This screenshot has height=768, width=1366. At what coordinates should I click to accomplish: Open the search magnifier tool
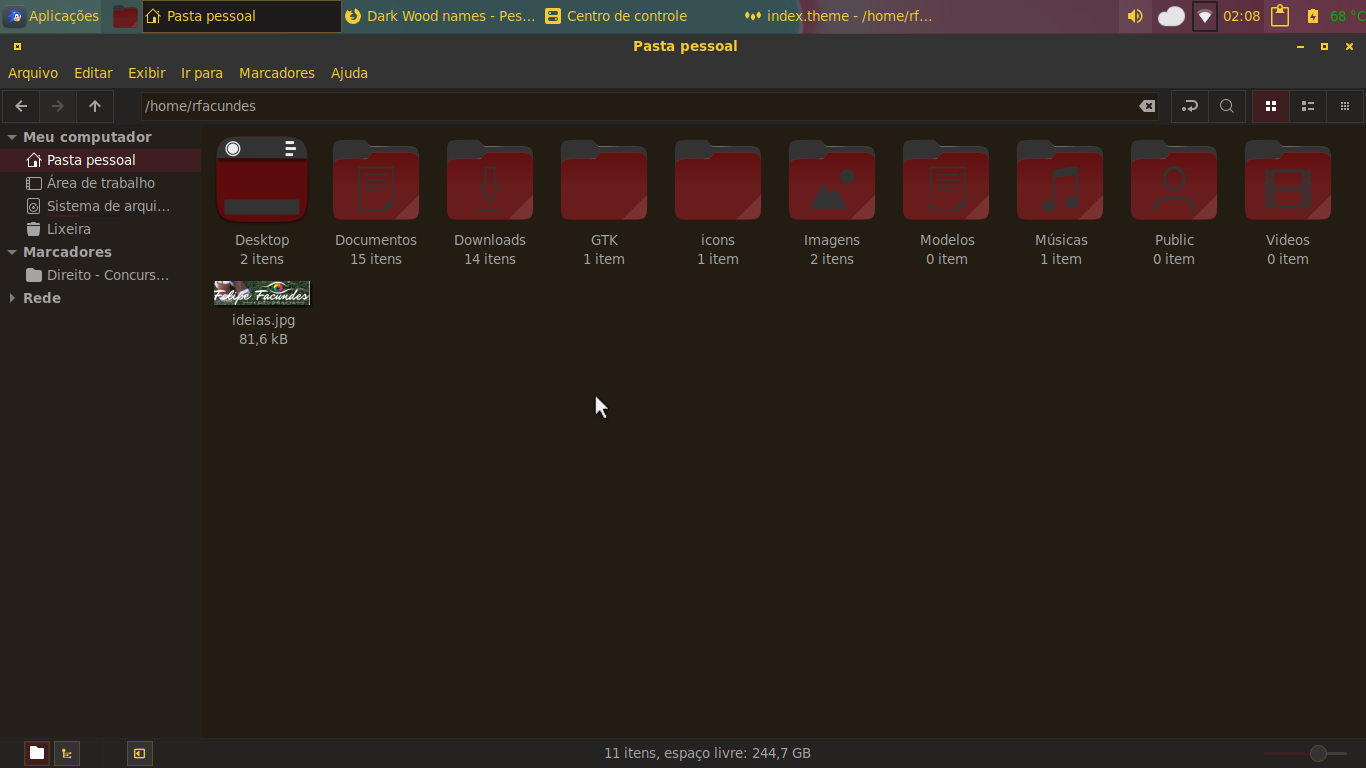pos(1227,106)
